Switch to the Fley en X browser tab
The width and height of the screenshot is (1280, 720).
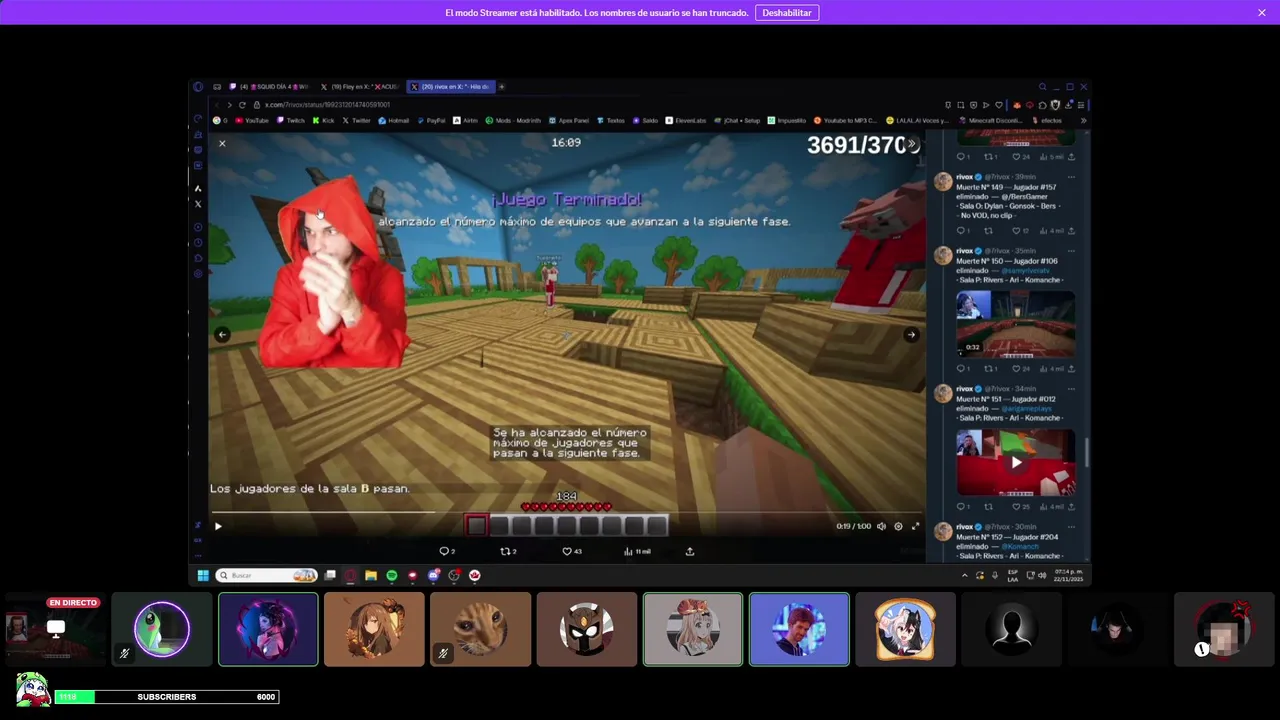pyautogui.click(x=359, y=87)
